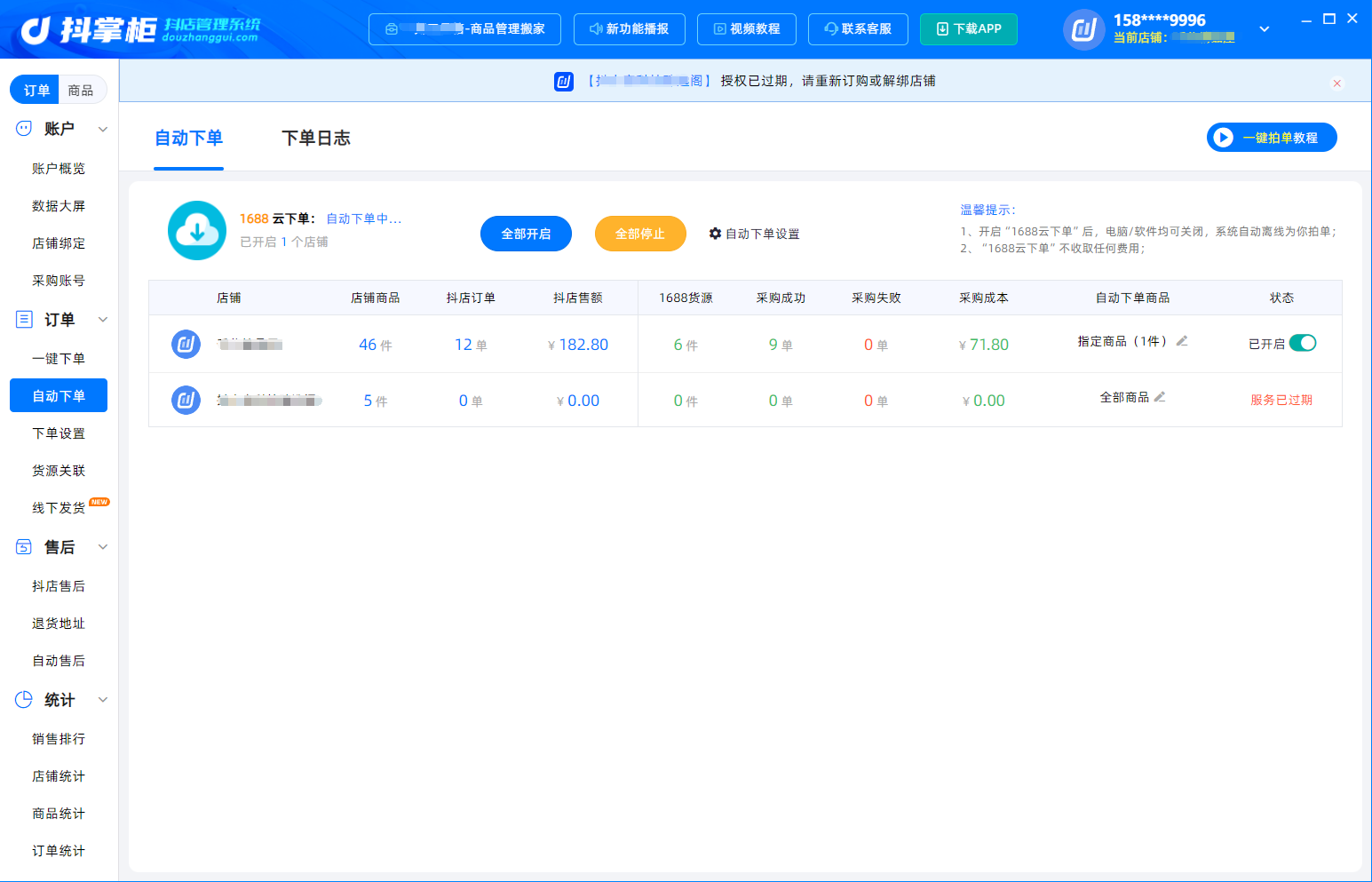The width and height of the screenshot is (1372, 882).
Task: Collapse the 统计 sidebar section
Action: tap(103, 700)
